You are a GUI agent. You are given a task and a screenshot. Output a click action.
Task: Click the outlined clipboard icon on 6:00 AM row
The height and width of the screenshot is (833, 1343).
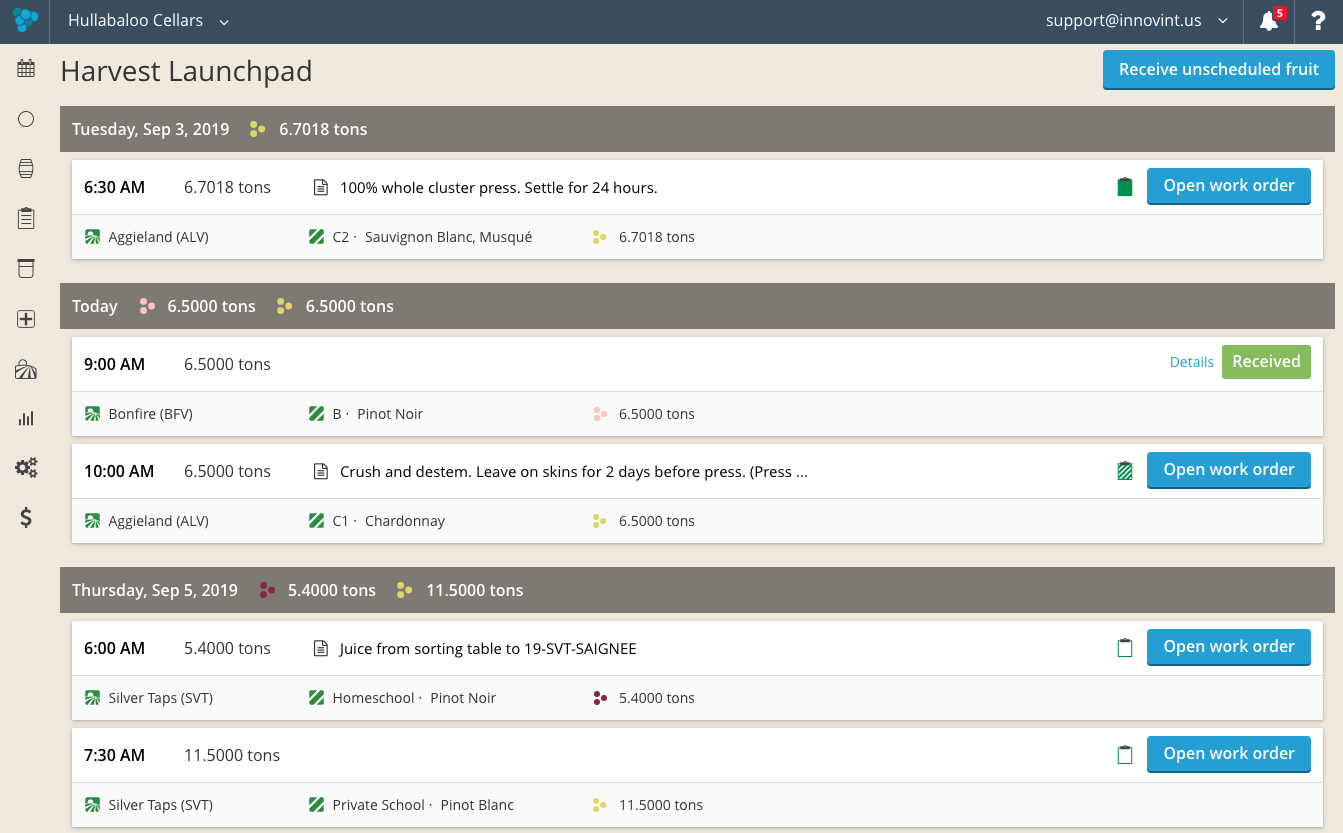click(1125, 648)
